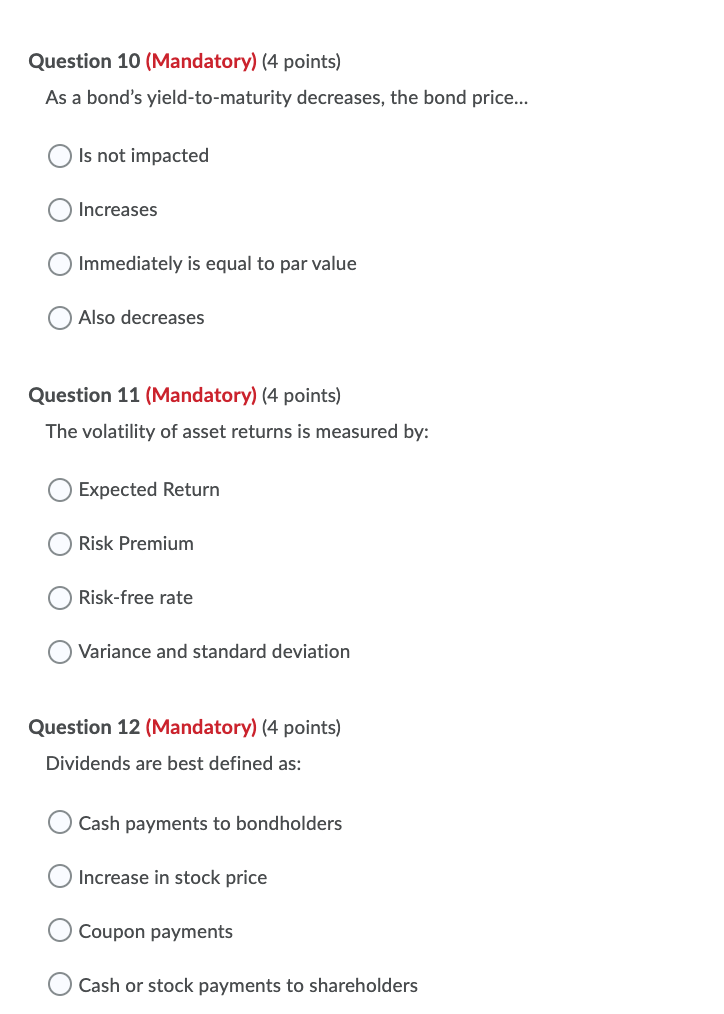The image size is (724, 1014).
Task: Click the Question 10 heading
Action: [86, 61]
